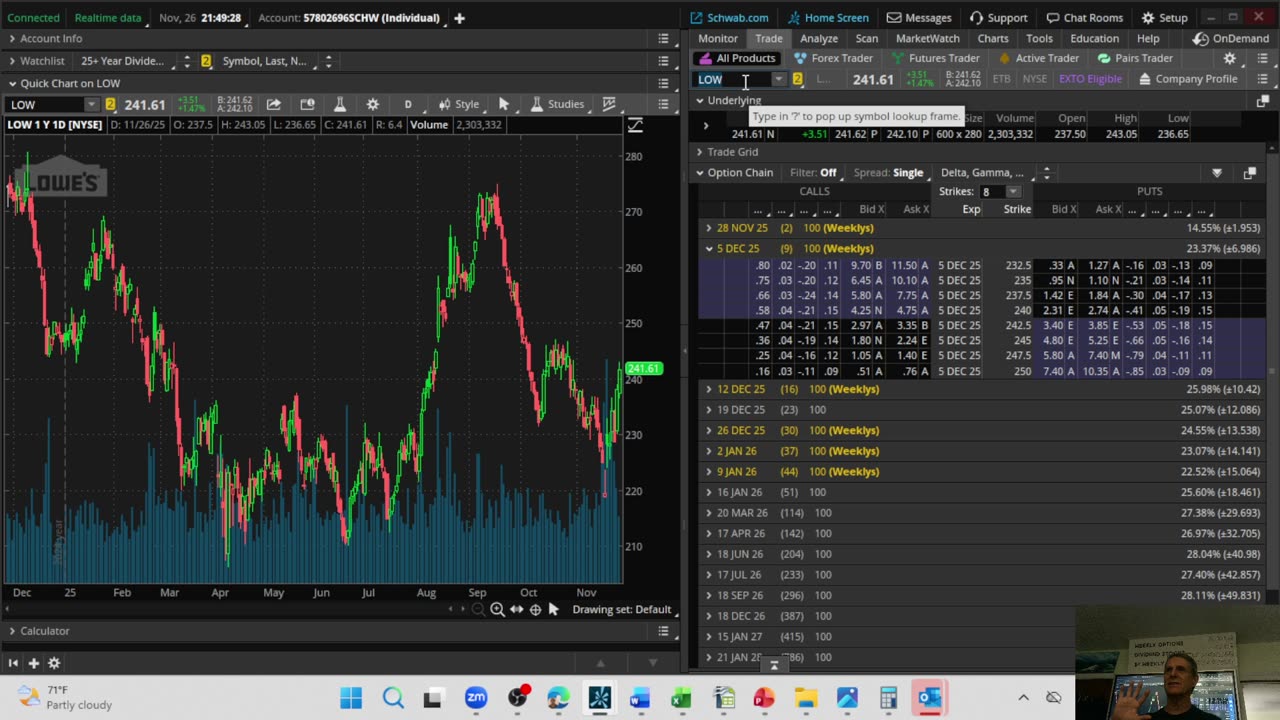The image size is (1280, 720).
Task: Collapse sidebar with first-page arrow icon
Action: tap(13, 662)
